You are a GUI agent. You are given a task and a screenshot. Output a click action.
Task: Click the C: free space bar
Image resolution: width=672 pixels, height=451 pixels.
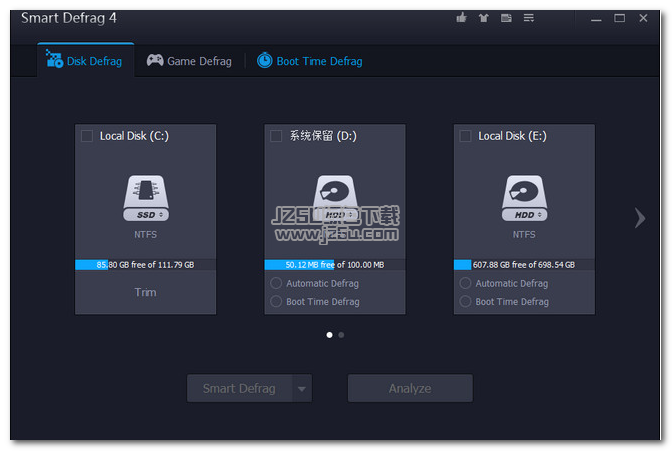tap(146, 265)
